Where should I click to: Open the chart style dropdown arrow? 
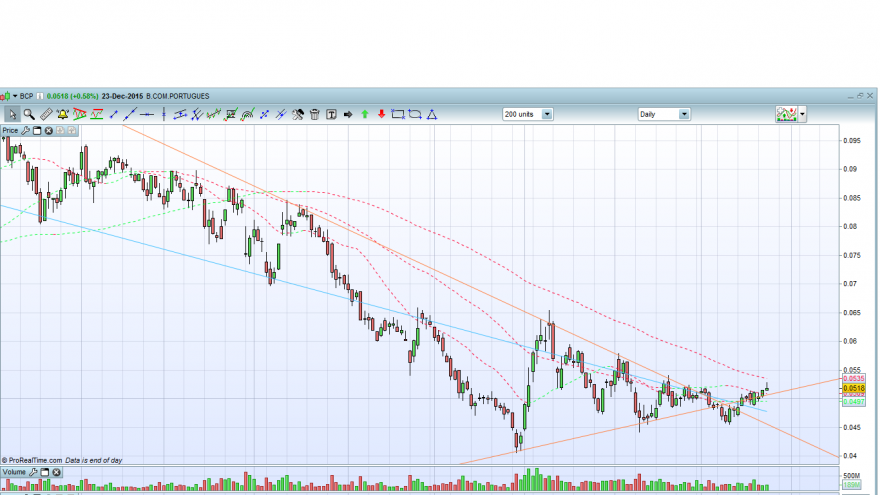(803, 114)
